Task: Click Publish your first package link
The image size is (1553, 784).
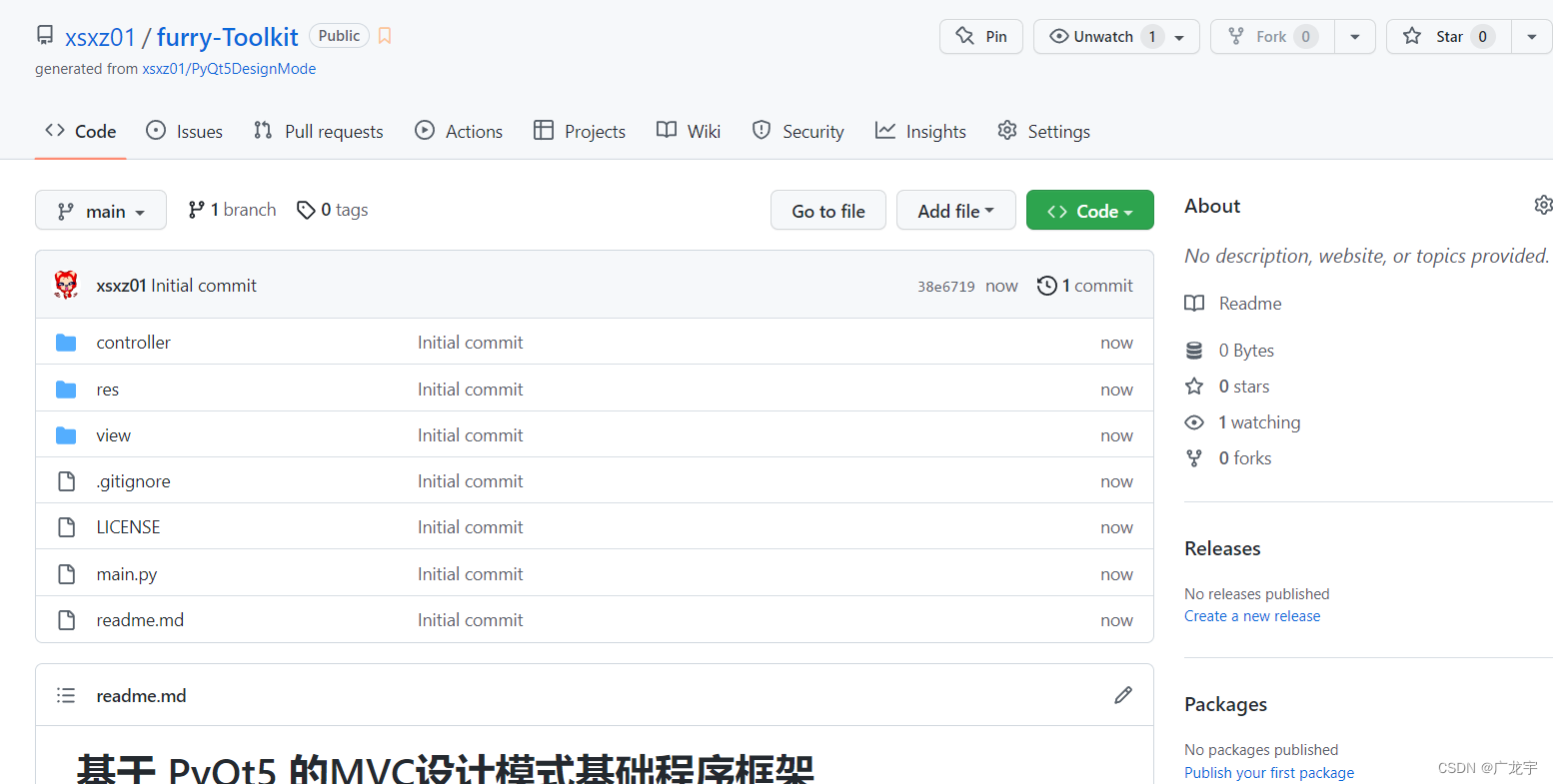Action: click(x=1269, y=772)
